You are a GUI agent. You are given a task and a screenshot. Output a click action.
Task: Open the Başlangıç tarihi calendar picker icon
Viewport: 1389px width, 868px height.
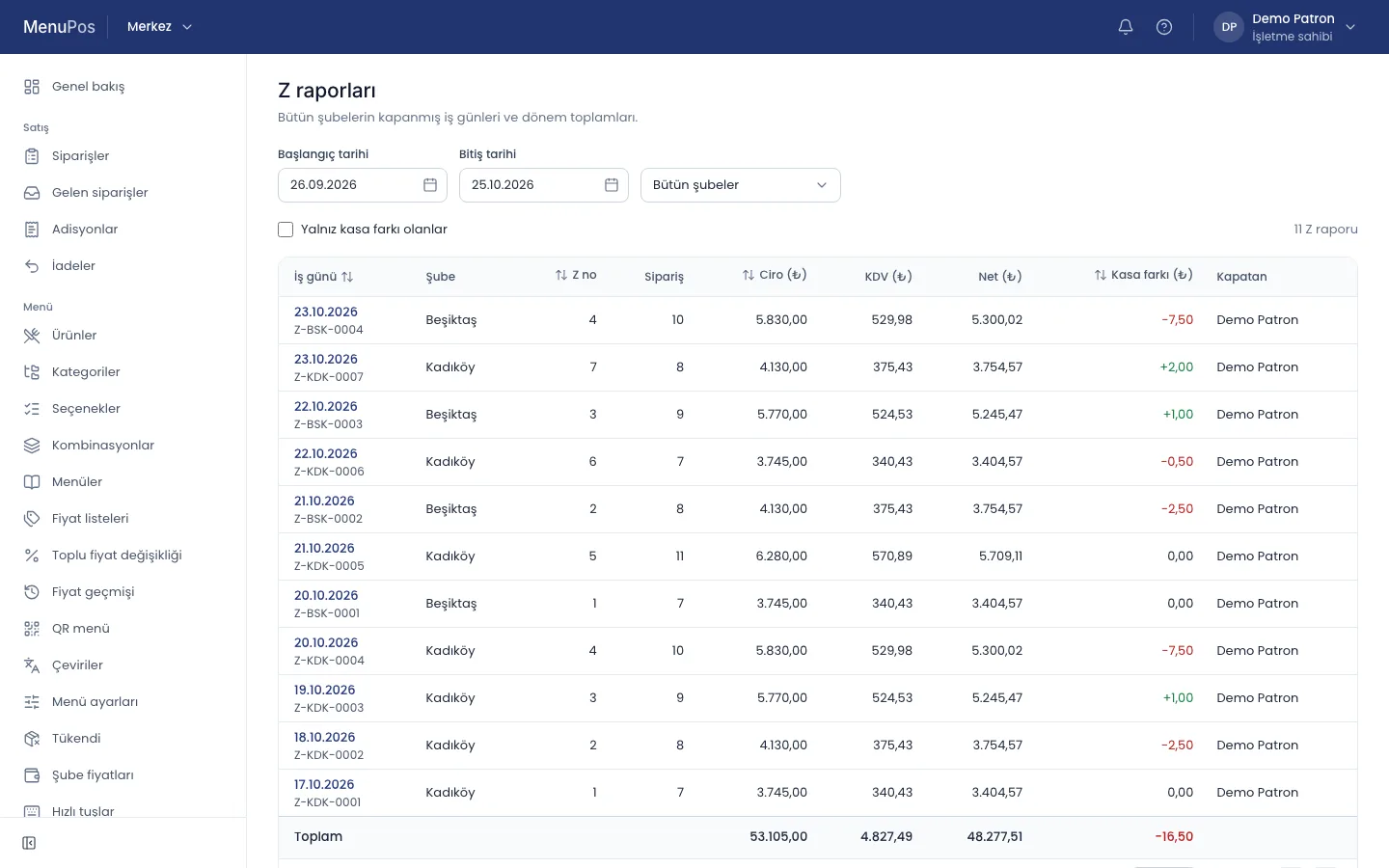[430, 185]
